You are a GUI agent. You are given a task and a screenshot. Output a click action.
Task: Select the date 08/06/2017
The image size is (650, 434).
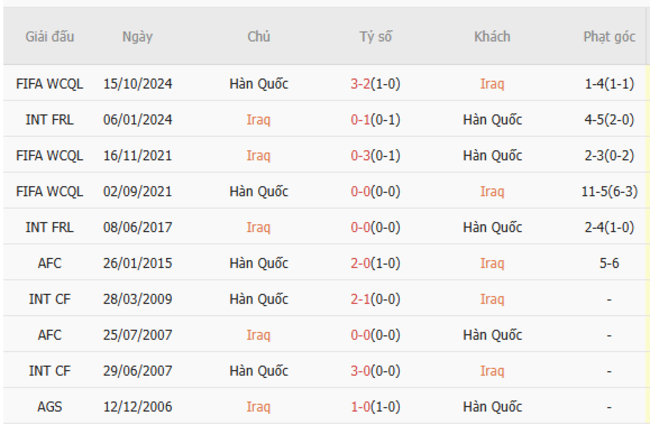coord(137,228)
